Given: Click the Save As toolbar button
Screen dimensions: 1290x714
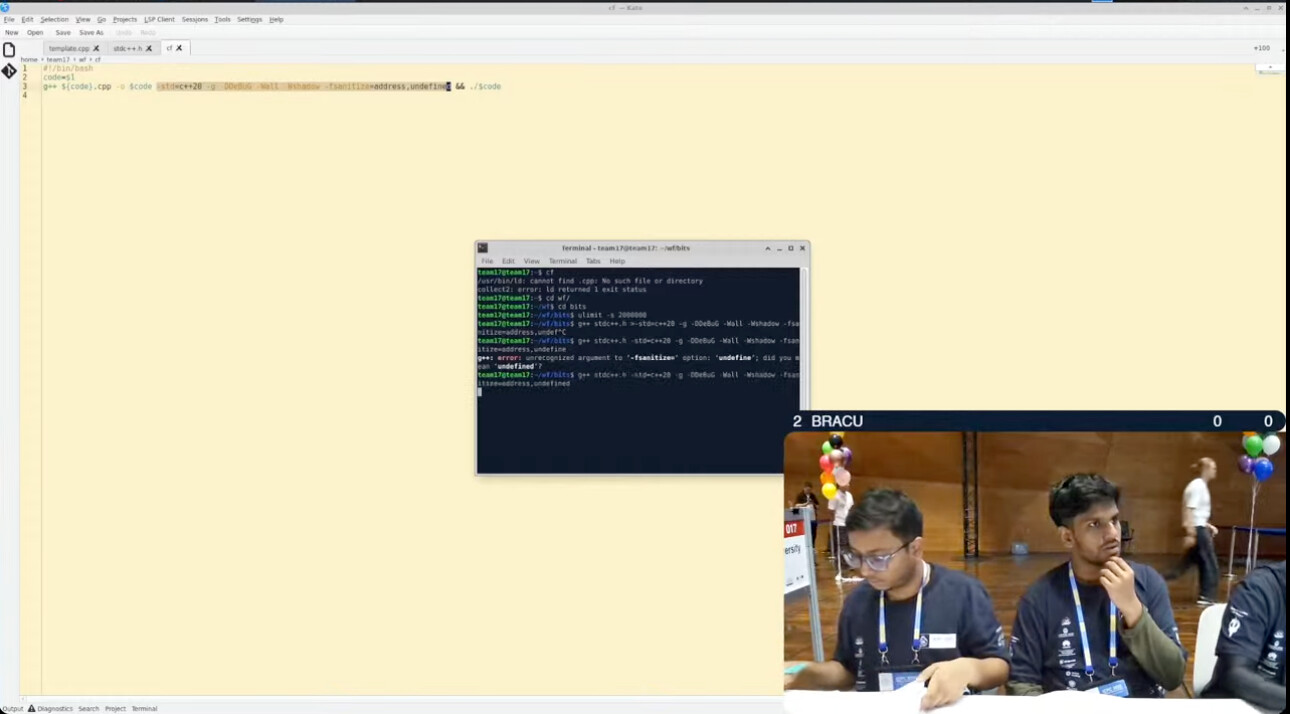Looking at the screenshot, I should point(91,32).
